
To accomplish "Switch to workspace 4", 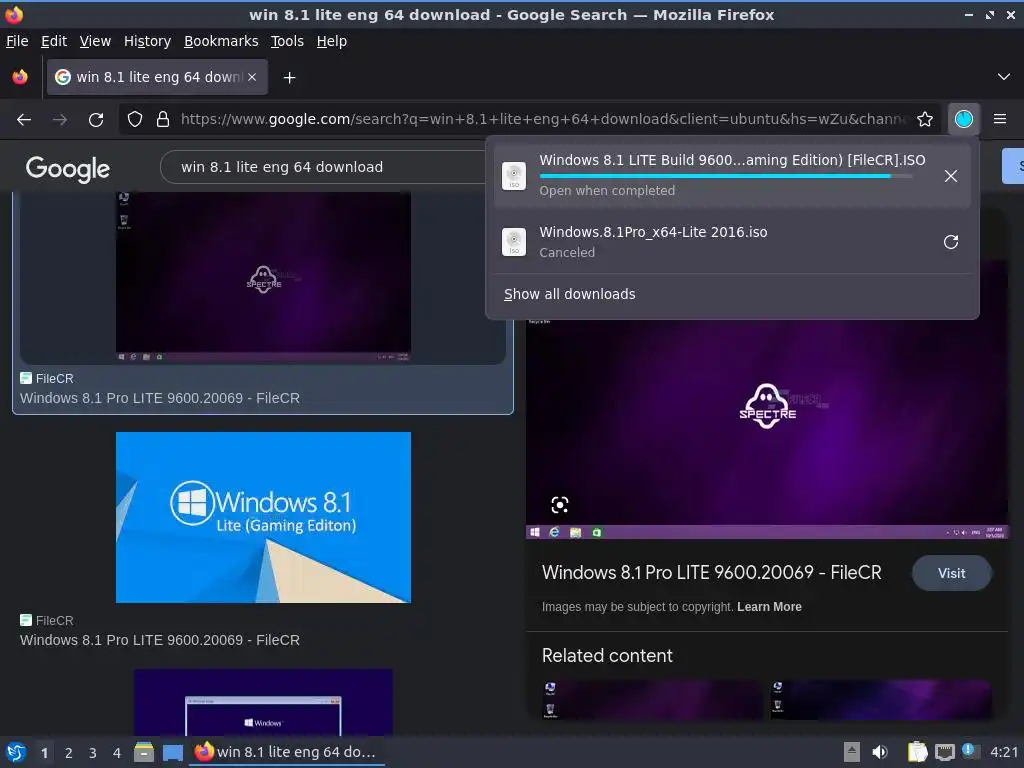I will pos(117,753).
